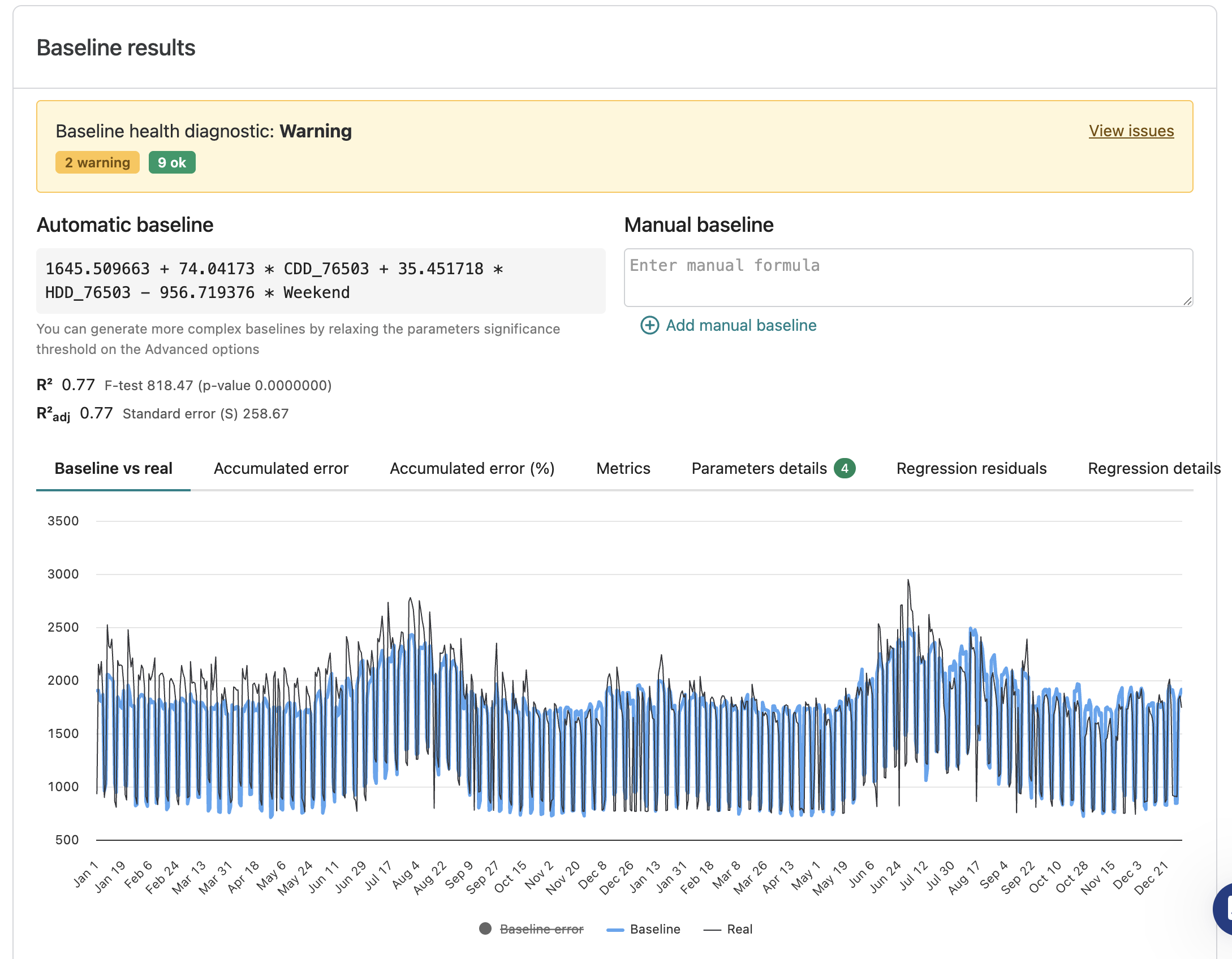The width and height of the screenshot is (1232, 959).
Task: Click the manual formula textarea resize handle
Action: click(1187, 301)
